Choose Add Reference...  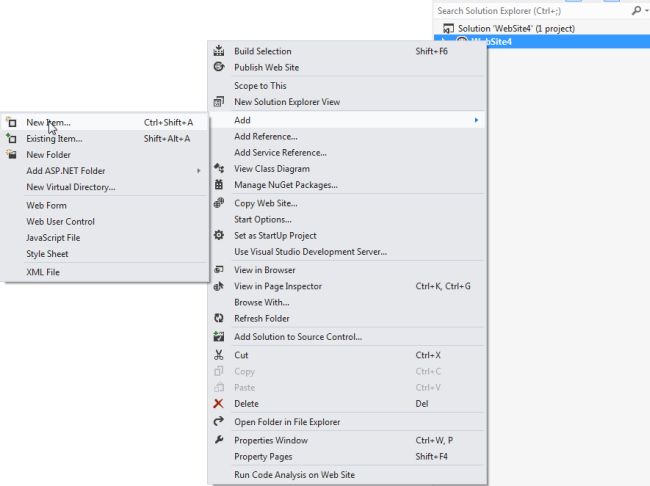pyautogui.click(x=347, y=136)
